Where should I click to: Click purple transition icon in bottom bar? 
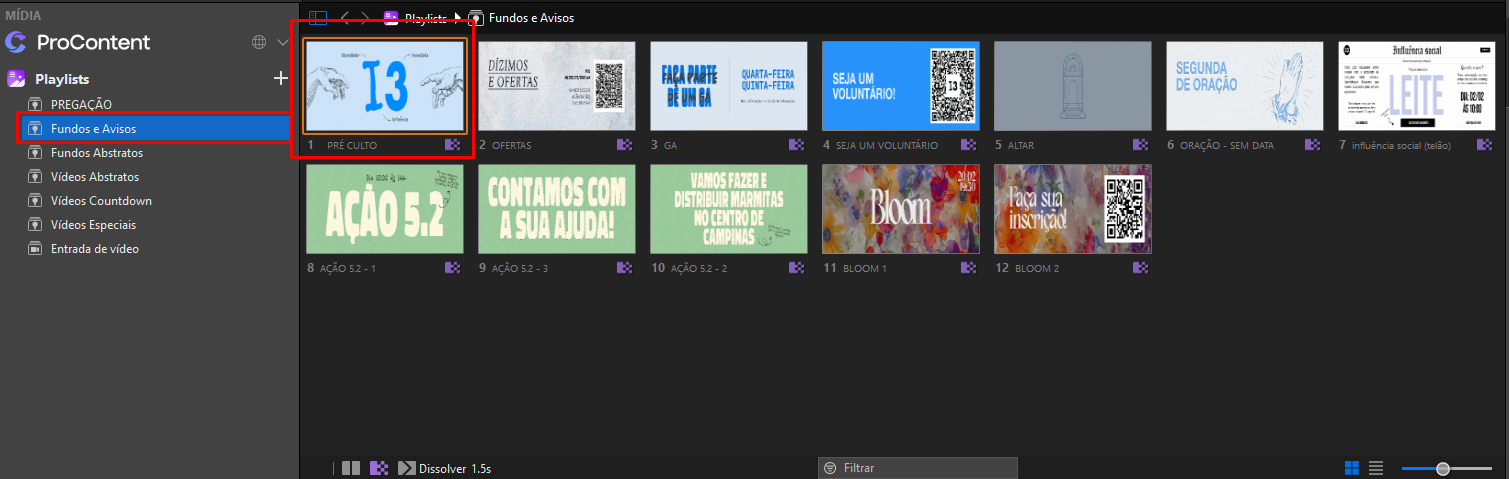click(379, 468)
